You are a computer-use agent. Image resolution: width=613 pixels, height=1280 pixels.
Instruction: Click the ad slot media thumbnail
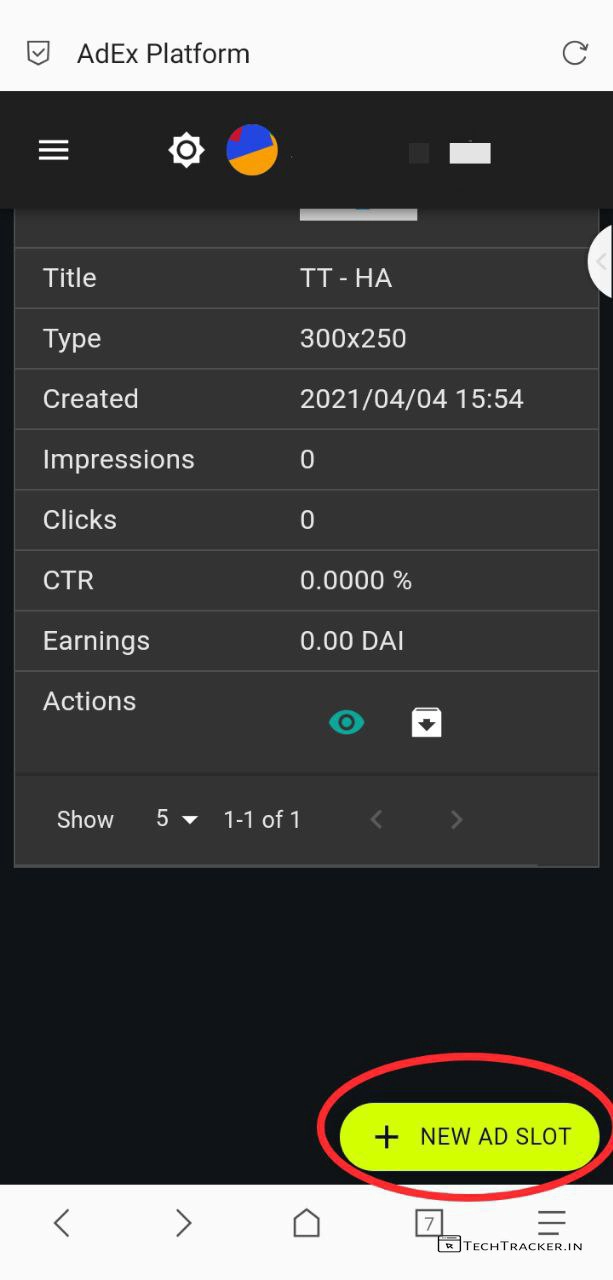tap(358, 213)
